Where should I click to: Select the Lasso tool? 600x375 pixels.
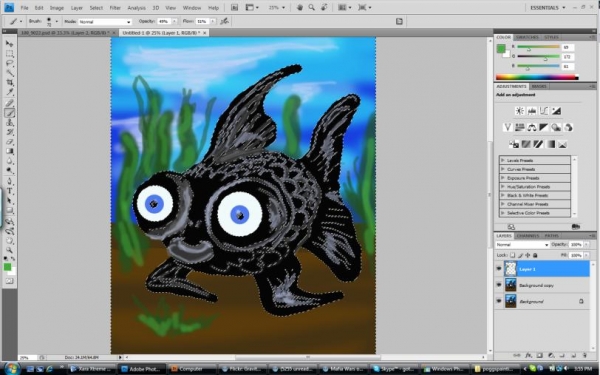[x=9, y=63]
